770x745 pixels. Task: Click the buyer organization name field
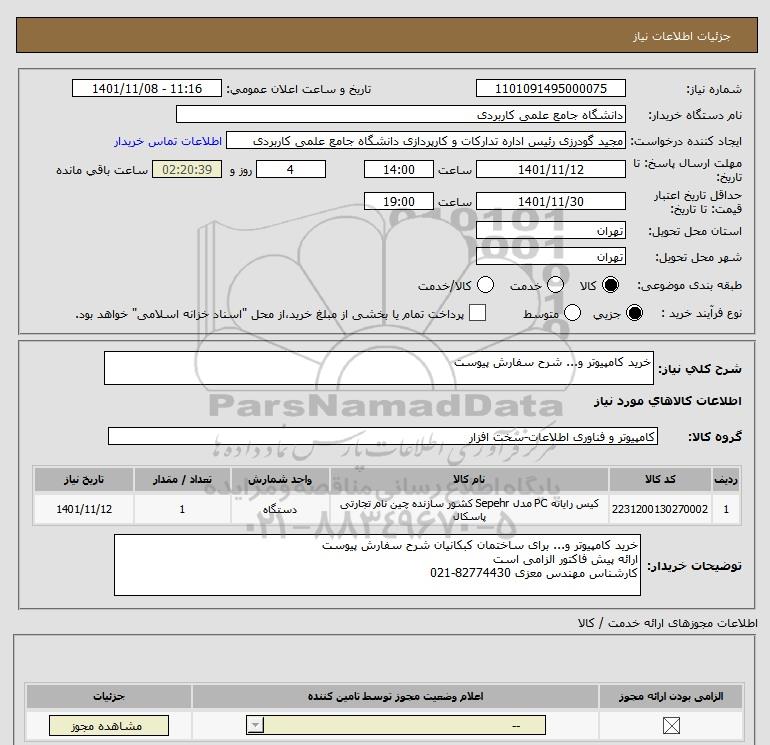(401, 114)
